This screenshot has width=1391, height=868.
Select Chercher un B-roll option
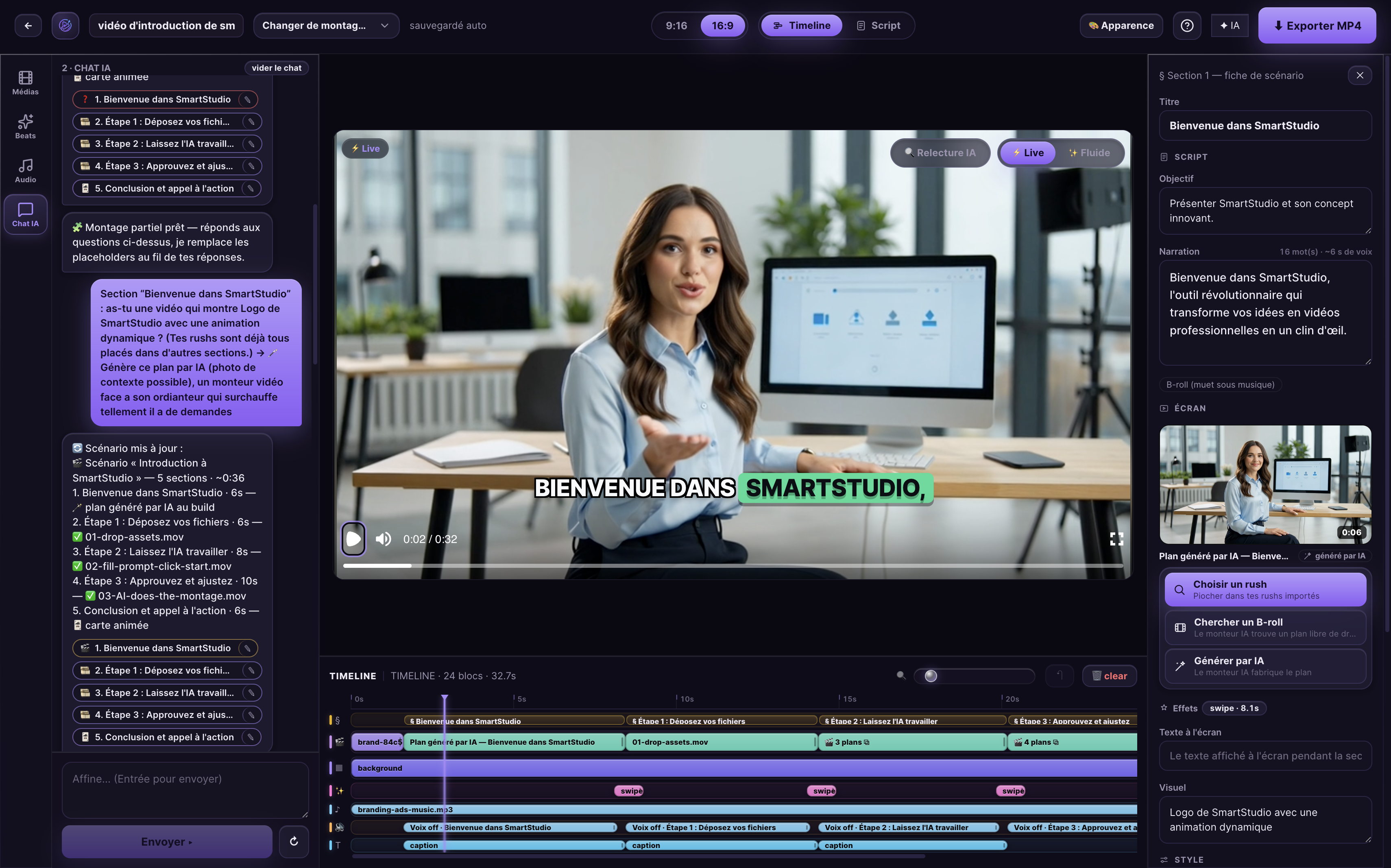pyautogui.click(x=1265, y=628)
